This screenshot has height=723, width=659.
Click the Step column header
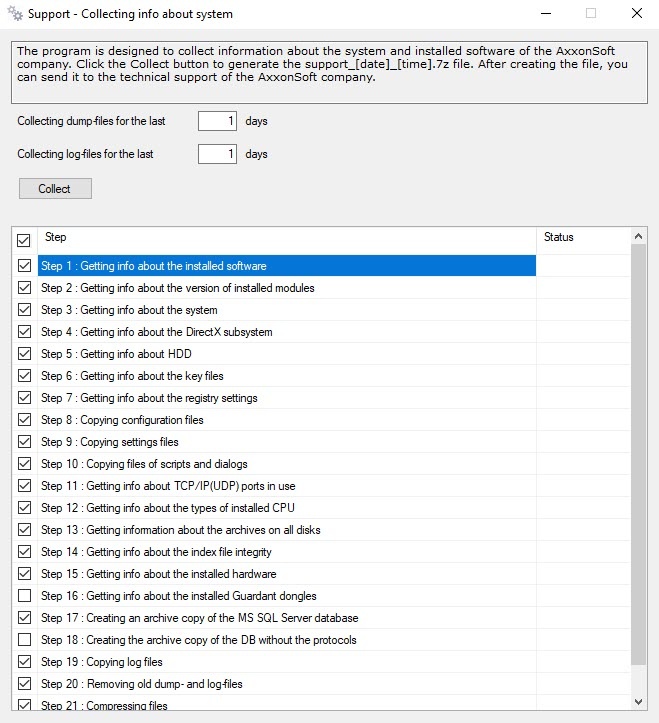click(x=286, y=238)
